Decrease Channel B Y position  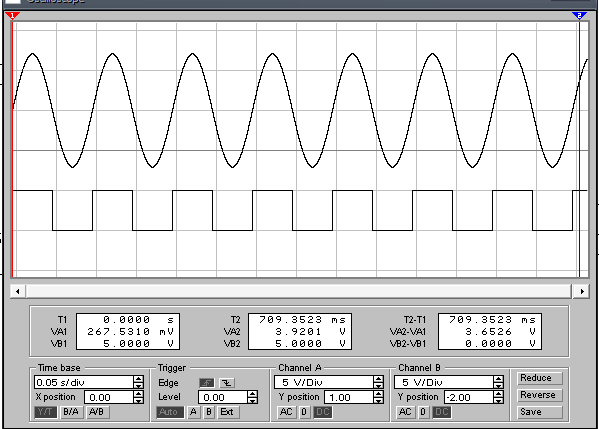[498, 400]
